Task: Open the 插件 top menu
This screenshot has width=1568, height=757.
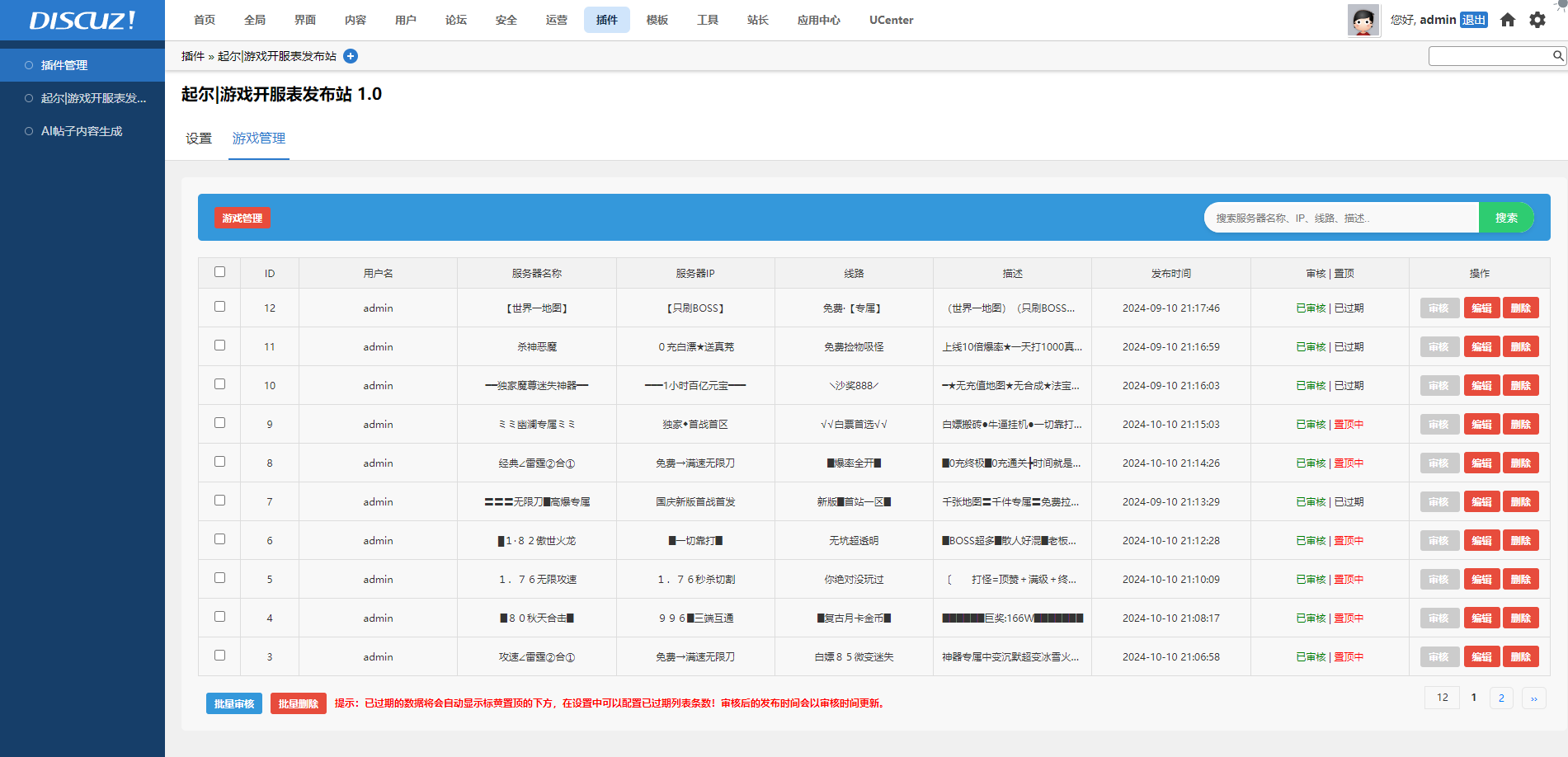Action: (x=607, y=20)
